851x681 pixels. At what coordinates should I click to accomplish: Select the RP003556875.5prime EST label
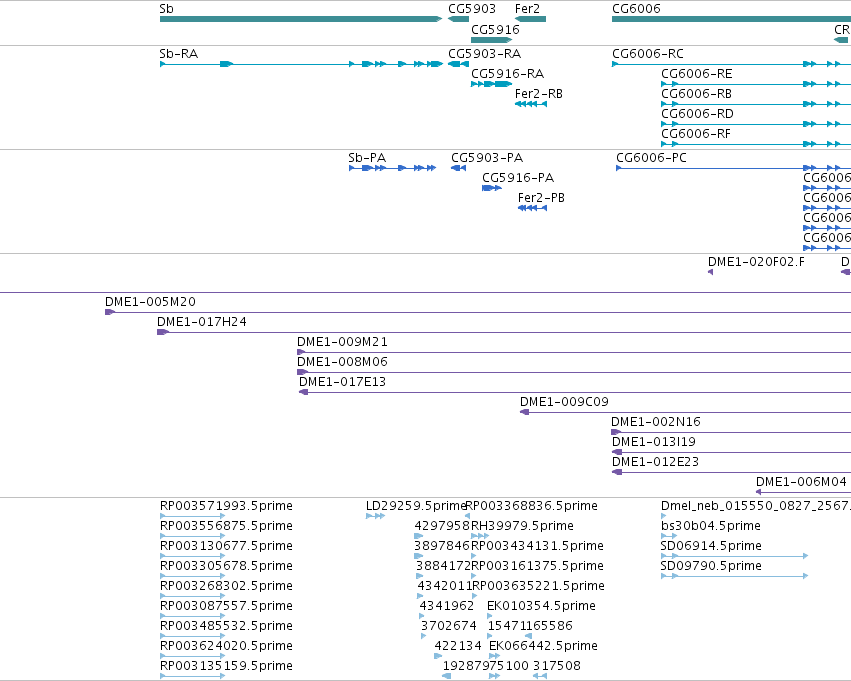(x=226, y=526)
